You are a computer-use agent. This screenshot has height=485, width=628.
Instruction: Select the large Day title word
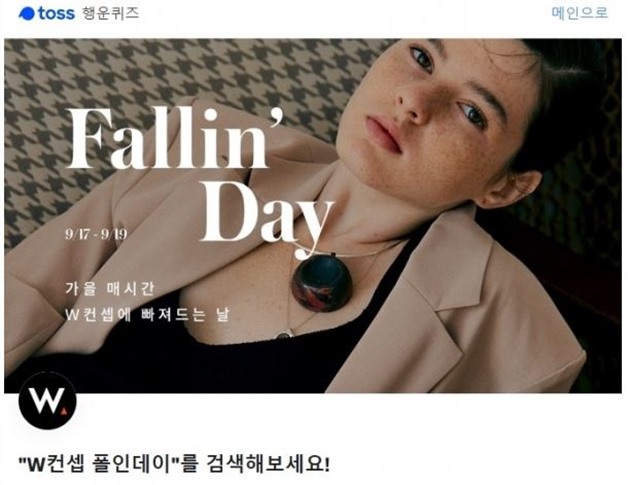click(x=267, y=216)
